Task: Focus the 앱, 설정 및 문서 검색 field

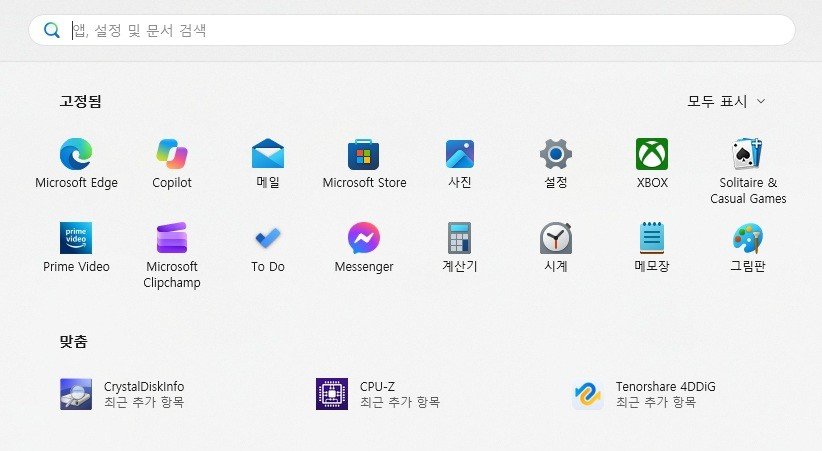Action: point(412,30)
